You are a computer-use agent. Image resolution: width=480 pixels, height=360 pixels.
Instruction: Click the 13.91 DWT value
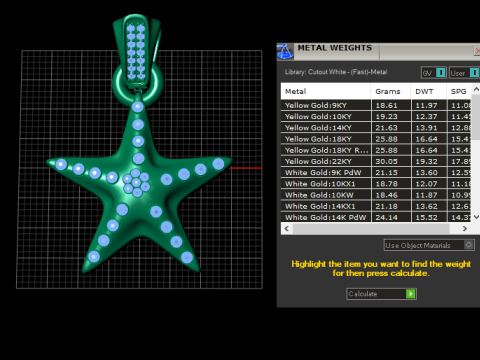point(426,128)
